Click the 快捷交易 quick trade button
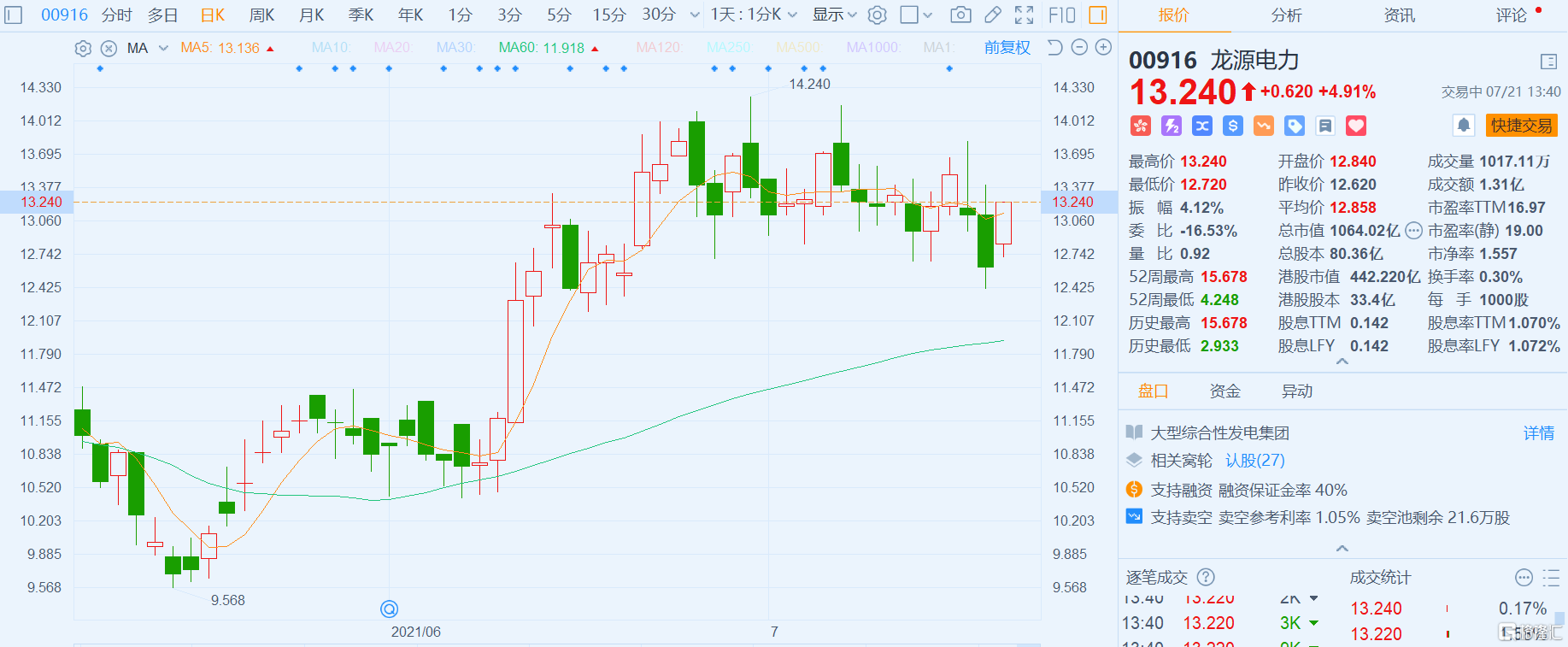 [1522, 126]
